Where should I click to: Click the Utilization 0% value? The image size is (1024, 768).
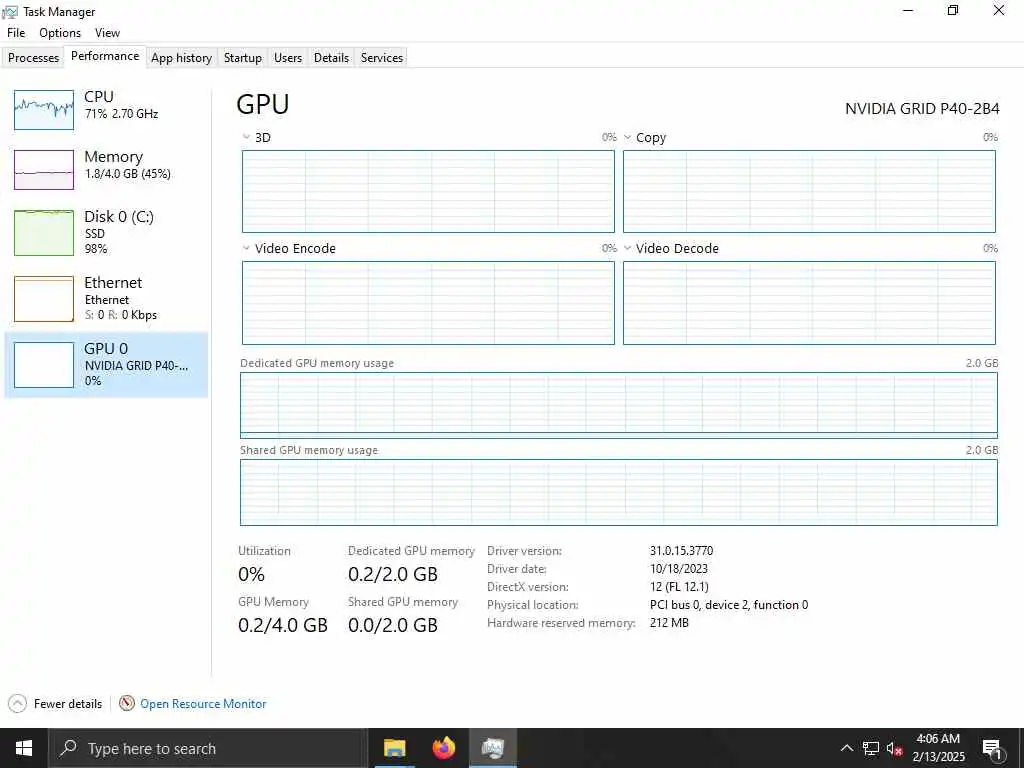click(251, 574)
